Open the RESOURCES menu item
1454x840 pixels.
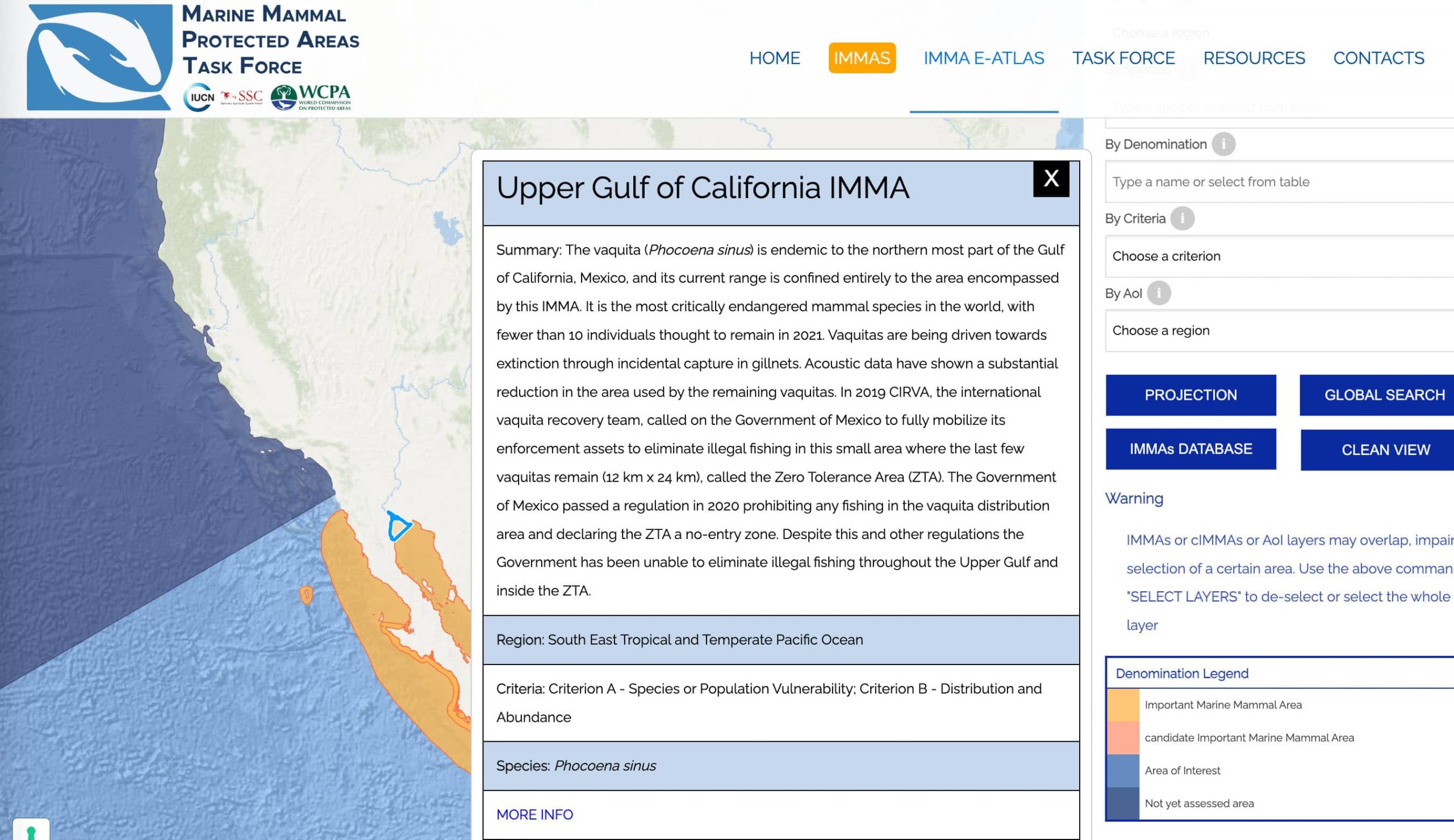tap(1254, 58)
